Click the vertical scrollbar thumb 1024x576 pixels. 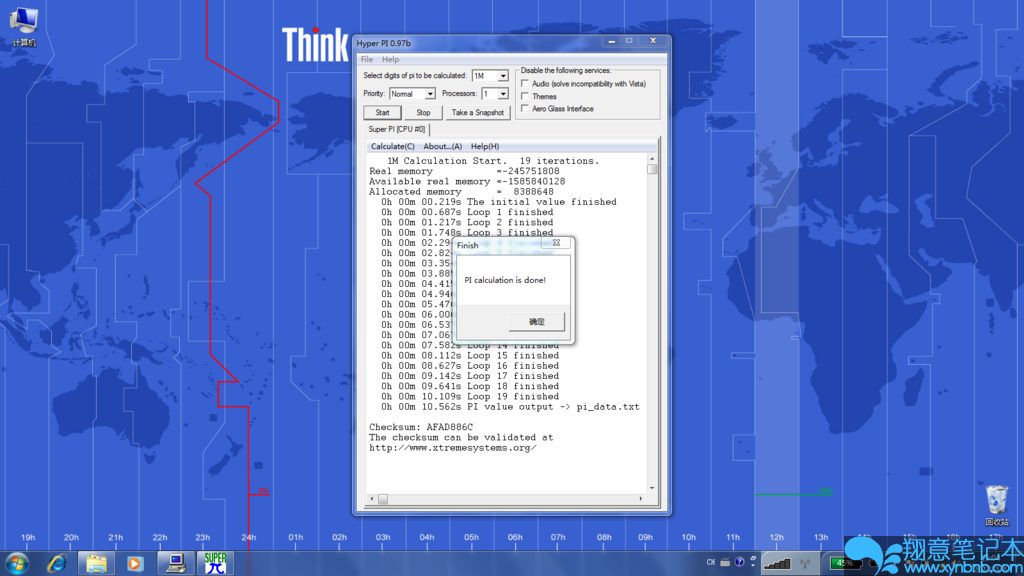tap(652, 169)
